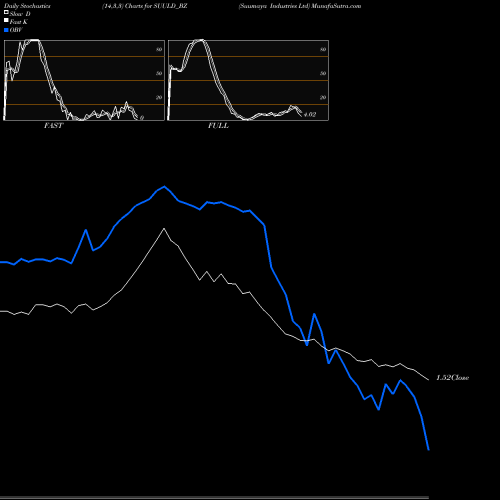Click the 'Fast K' legend label
The width and height of the screenshot is (500, 500).
click(19, 22)
